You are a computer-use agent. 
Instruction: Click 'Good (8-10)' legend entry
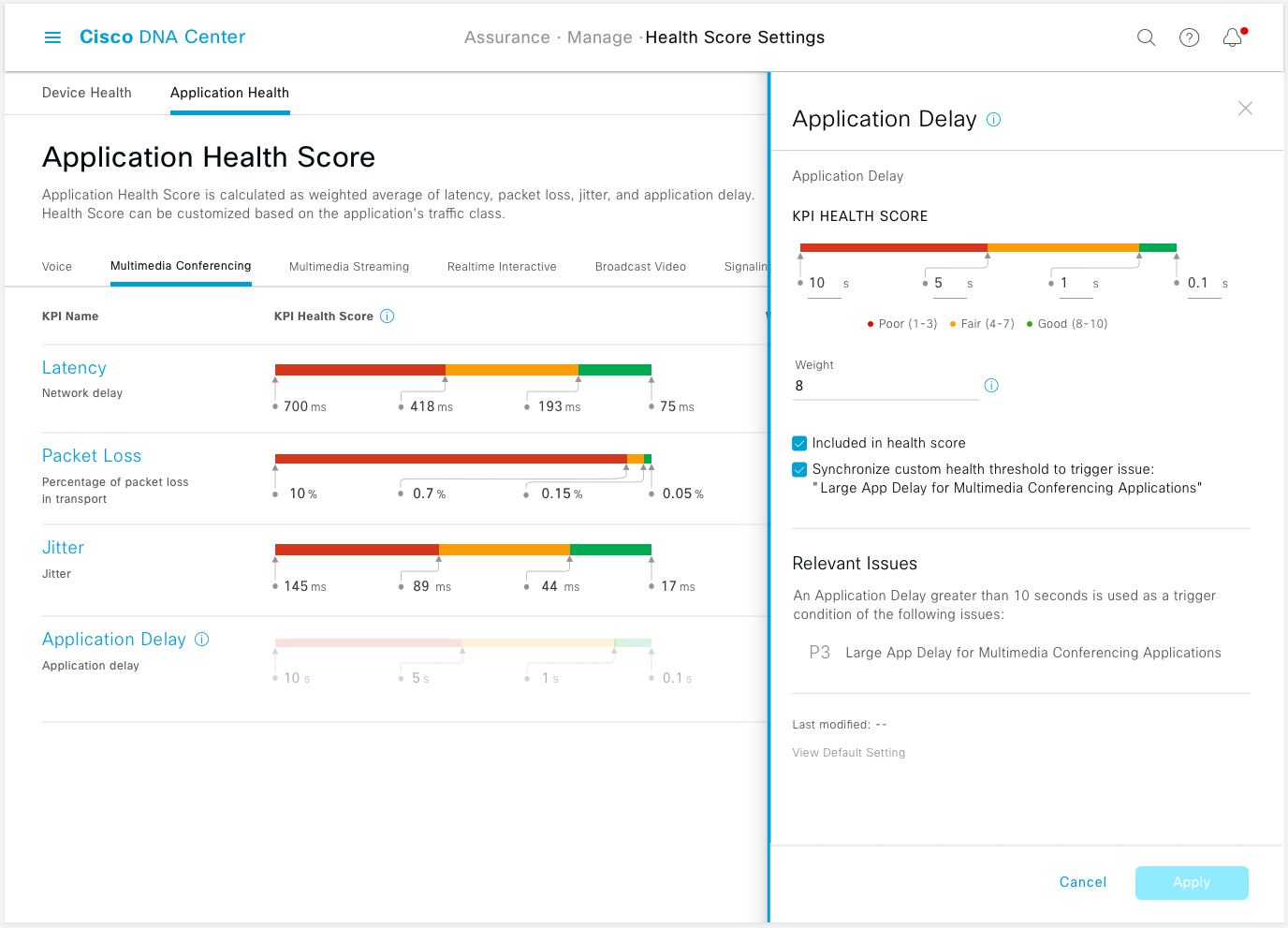click(x=1067, y=324)
